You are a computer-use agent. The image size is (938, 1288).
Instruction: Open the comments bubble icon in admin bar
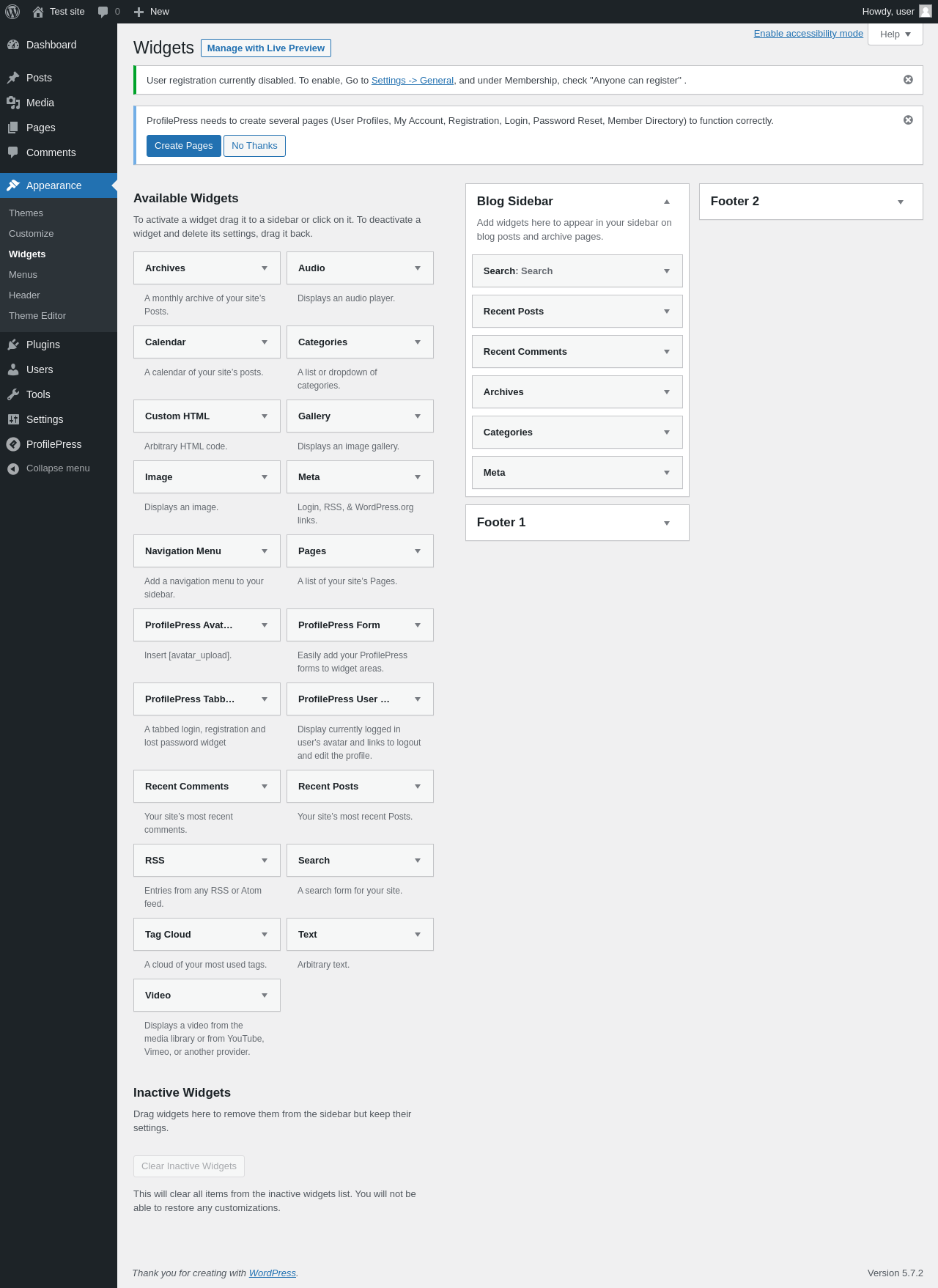(x=103, y=12)
